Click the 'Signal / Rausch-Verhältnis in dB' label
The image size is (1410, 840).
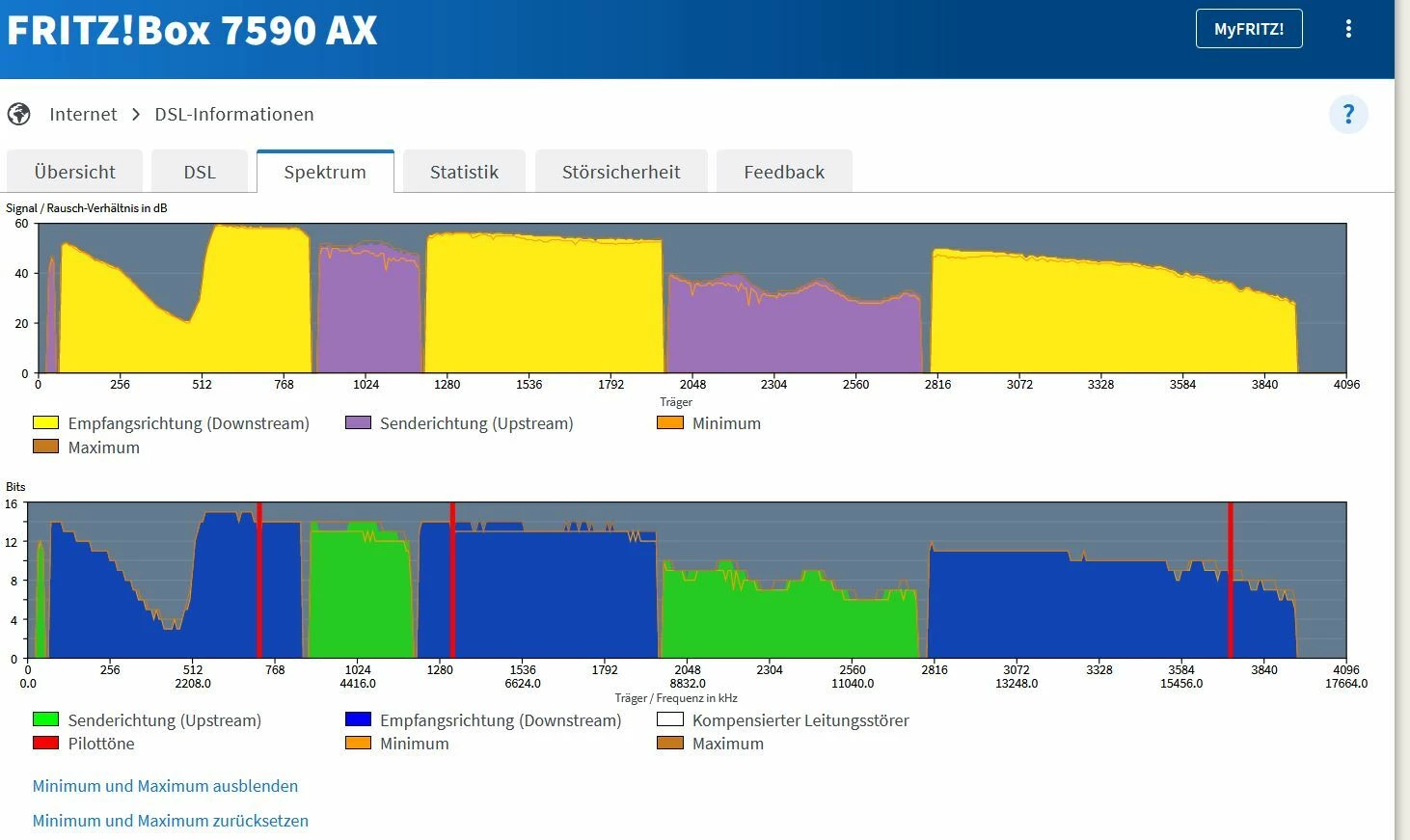[x=87, y=208]
